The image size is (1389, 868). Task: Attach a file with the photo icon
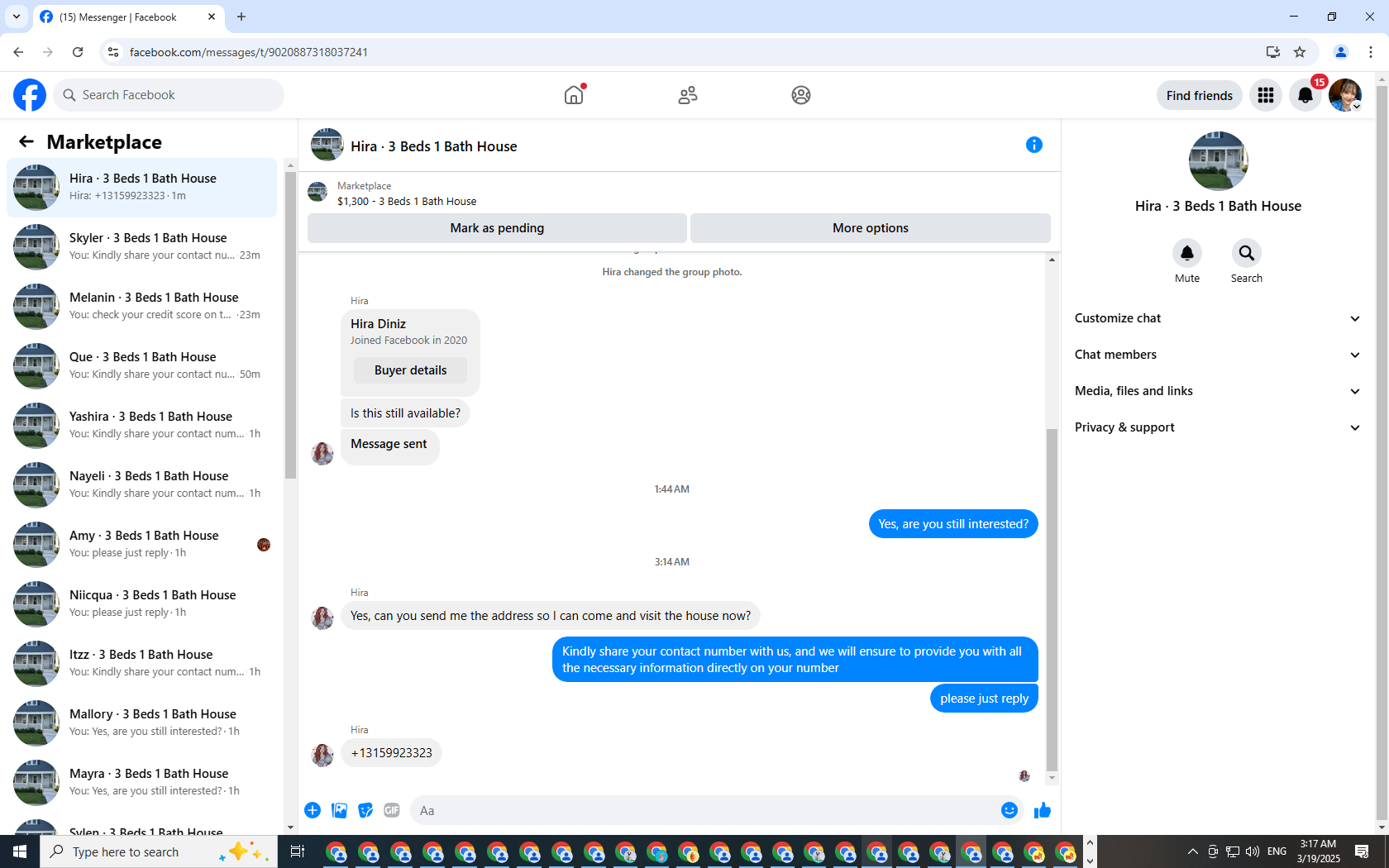(x=339, y=810)
